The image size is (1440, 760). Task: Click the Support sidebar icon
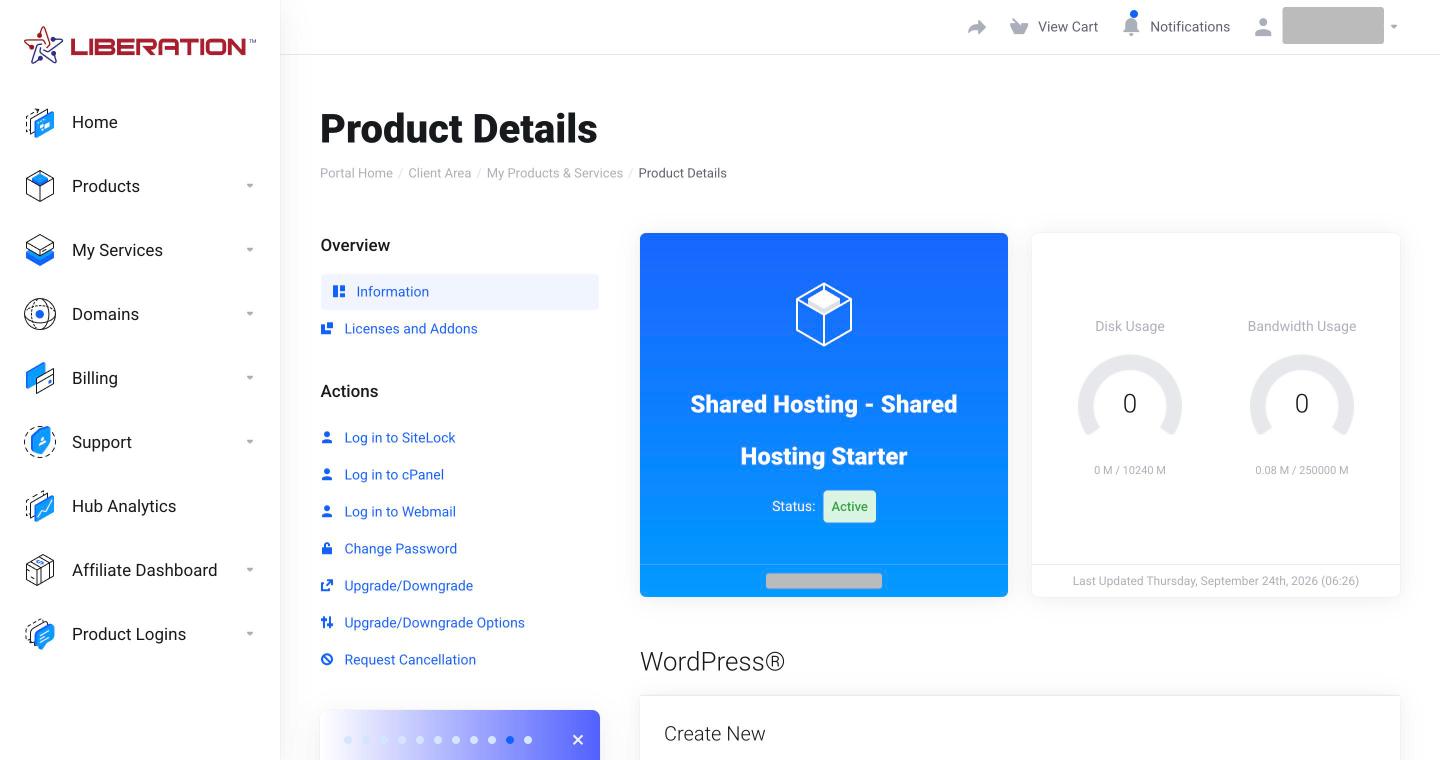(x=40, y=442)
